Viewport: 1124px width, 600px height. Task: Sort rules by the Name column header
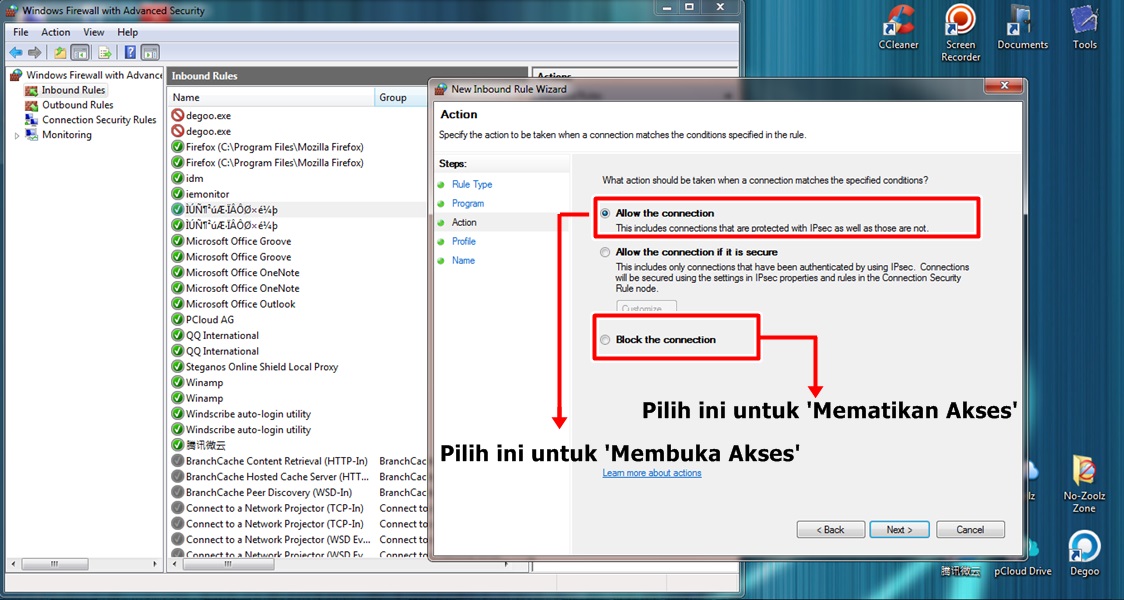pyautogui.click(x=272, y=97)
